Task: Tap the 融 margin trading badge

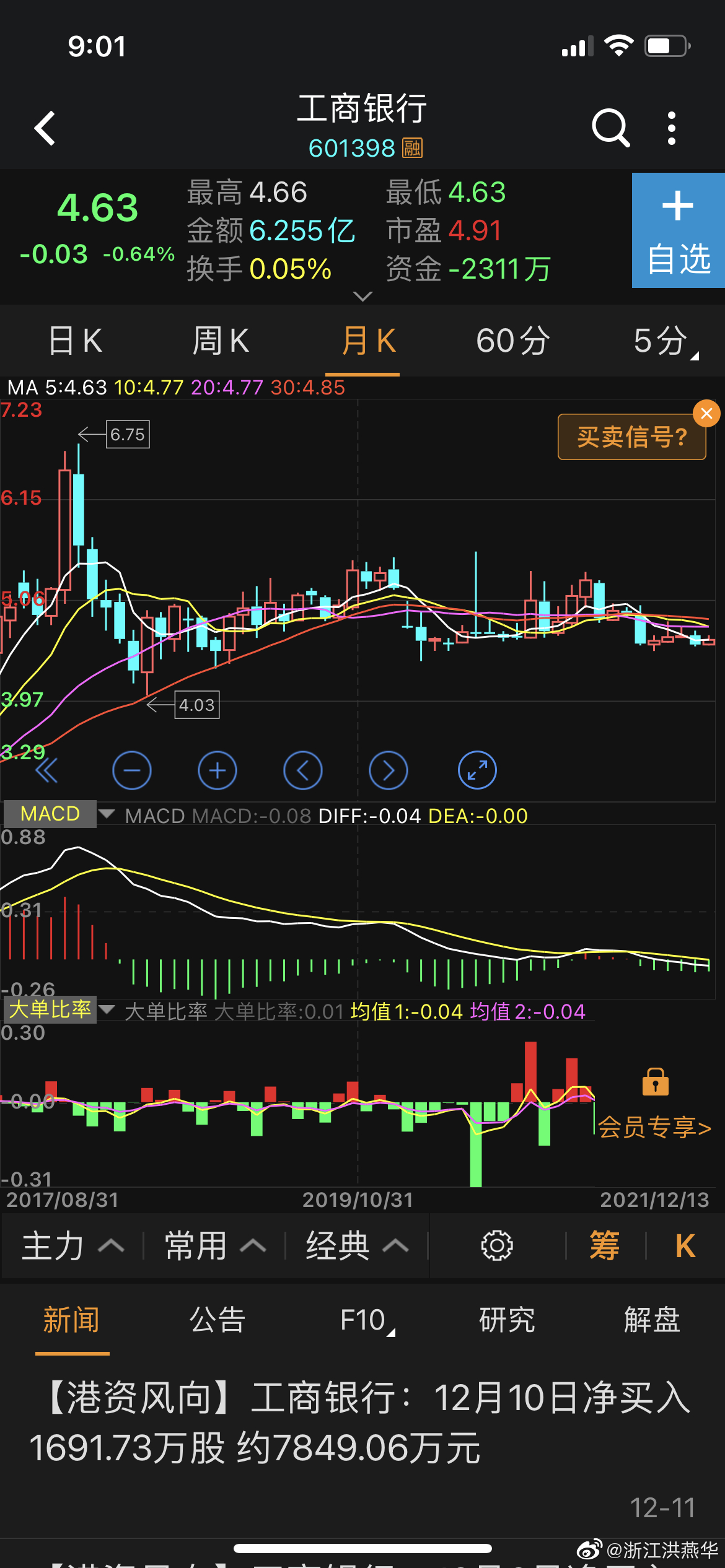Action: [413, 148]
